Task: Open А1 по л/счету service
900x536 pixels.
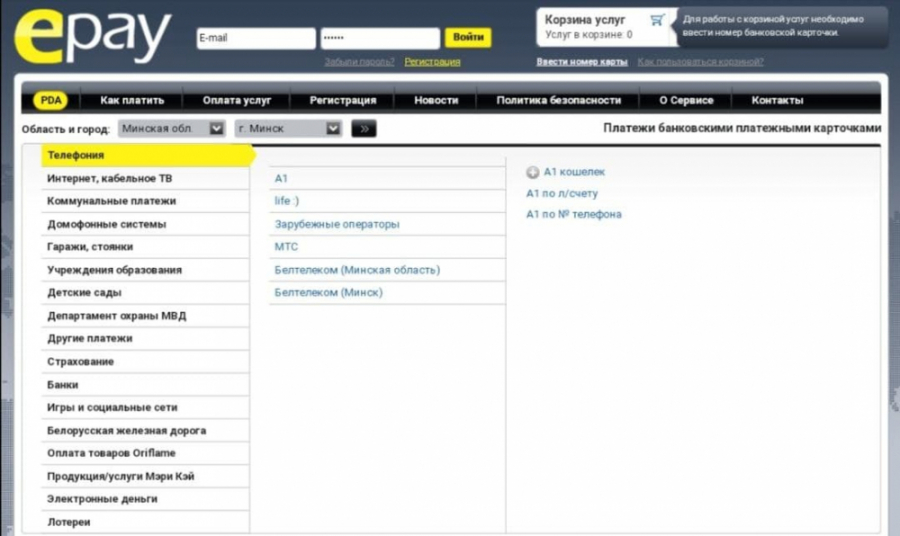Action: (x=562, y=193)
